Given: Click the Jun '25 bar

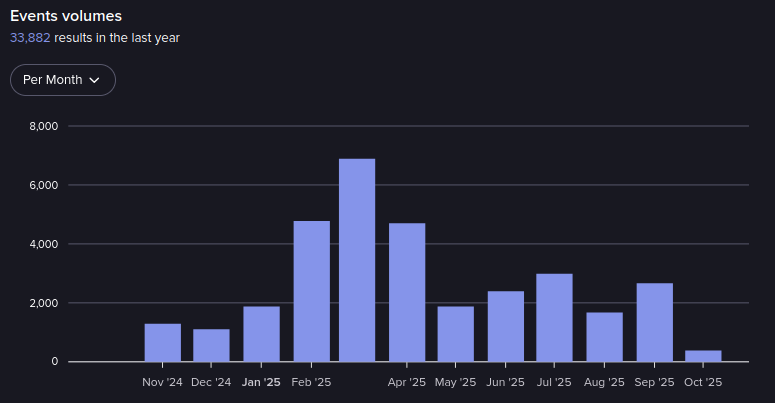Looking at the screenshot, I should (x=505, y=326).
